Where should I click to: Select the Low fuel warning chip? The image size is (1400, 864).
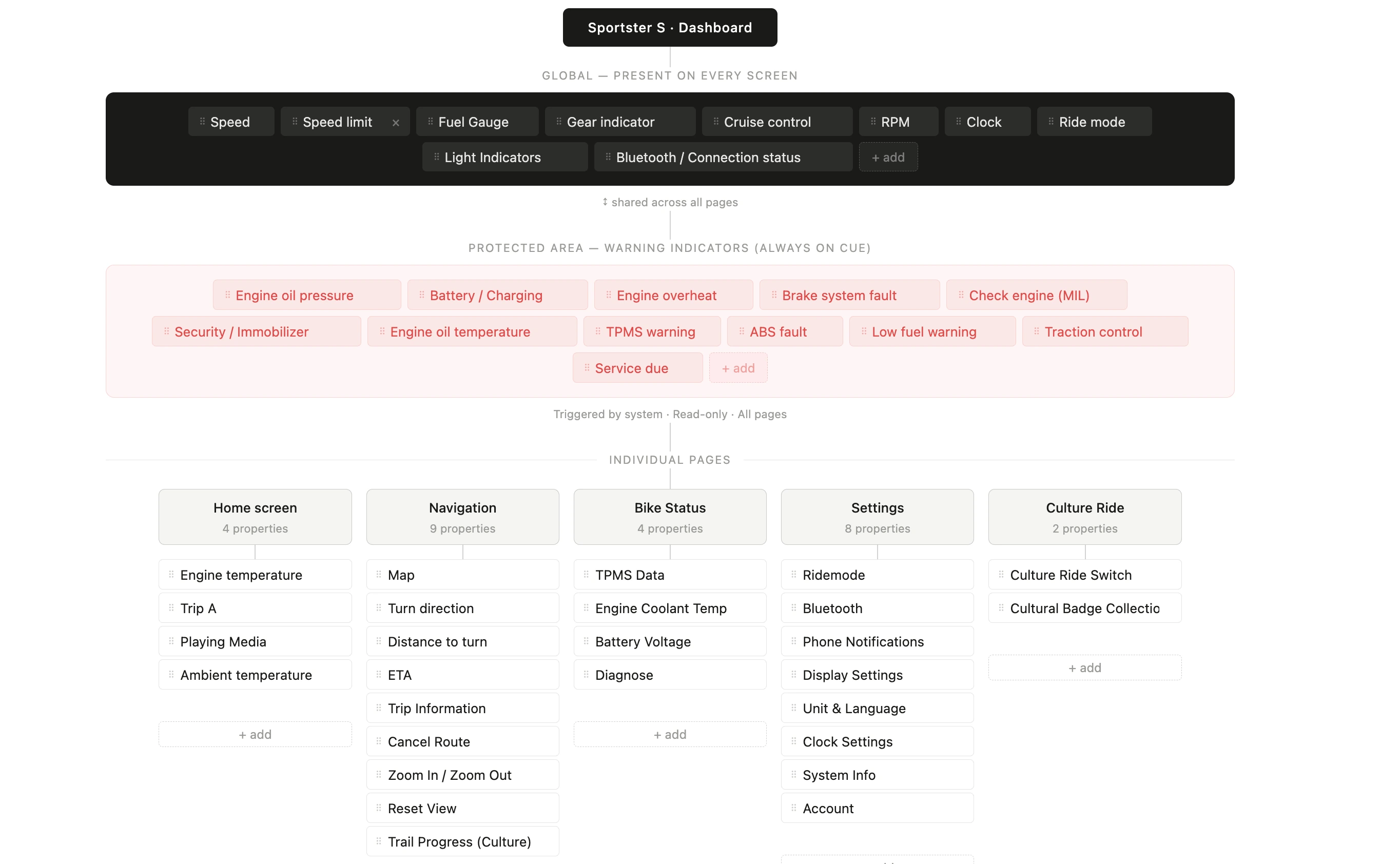[x=932, y=331]
